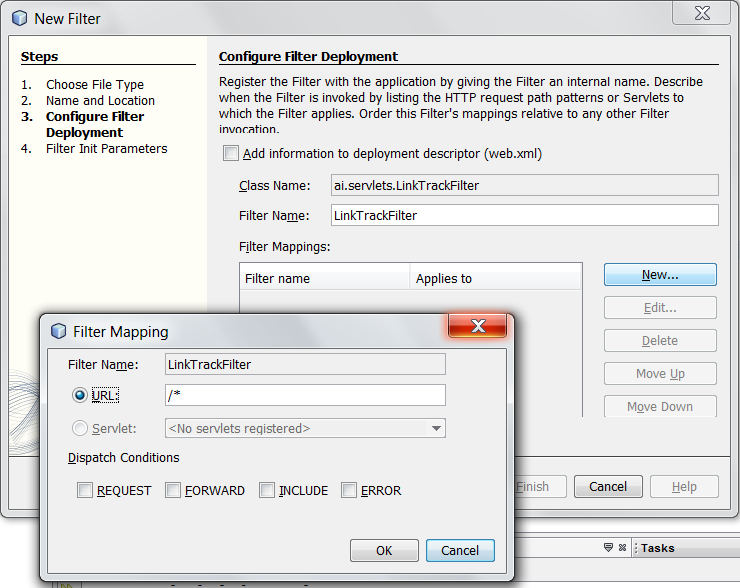Enable Add information to deployment descriptor checkbox
The image size is (740, 588).
pyautogui.click(x=231, y=153)
